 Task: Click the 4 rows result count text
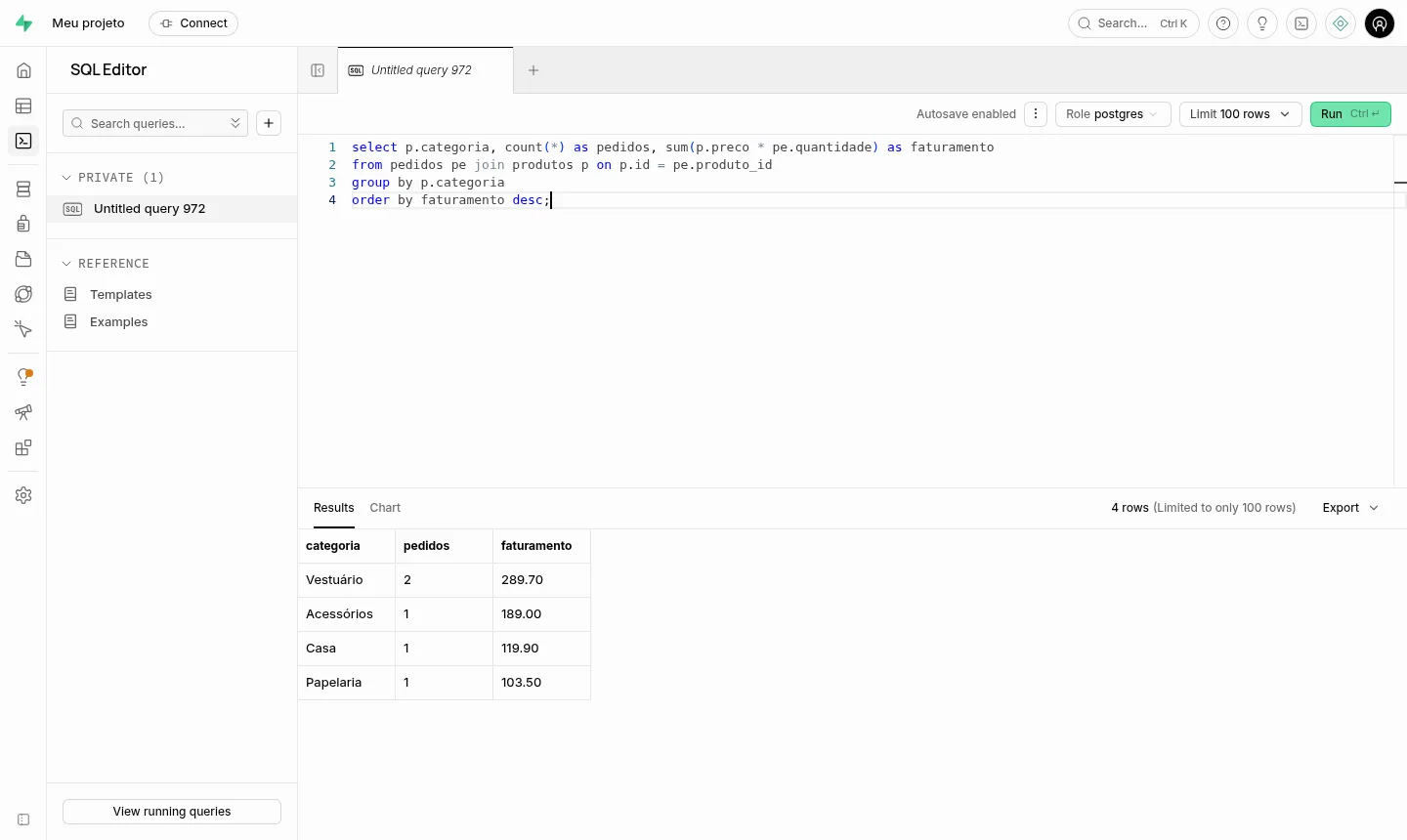1130,508
